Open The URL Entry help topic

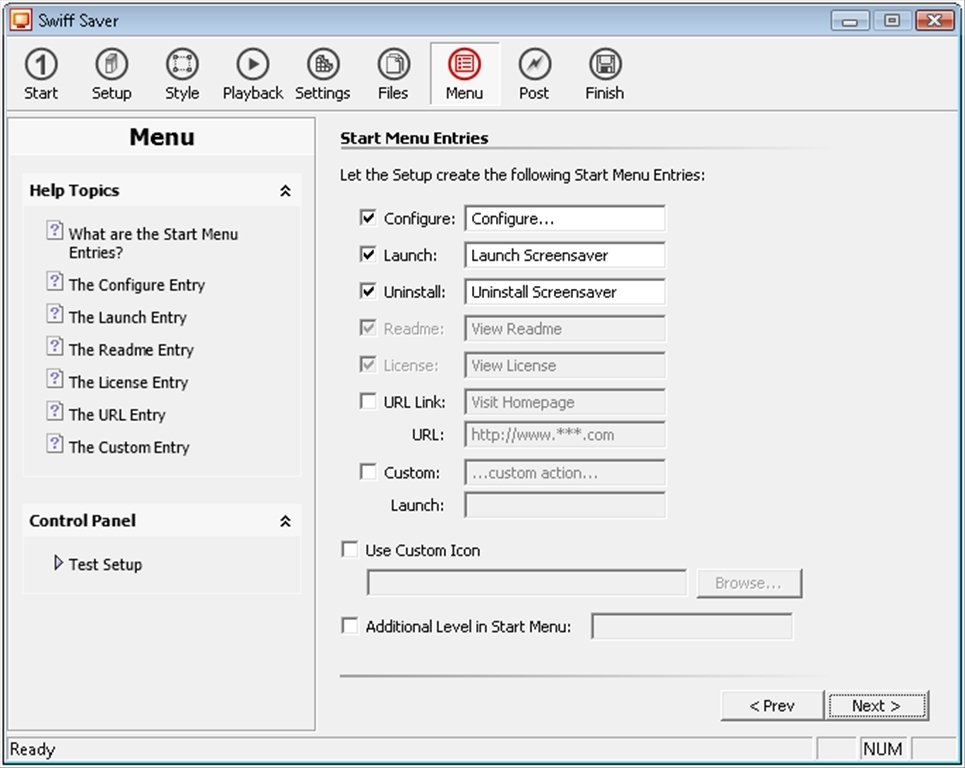coord(116,415)
